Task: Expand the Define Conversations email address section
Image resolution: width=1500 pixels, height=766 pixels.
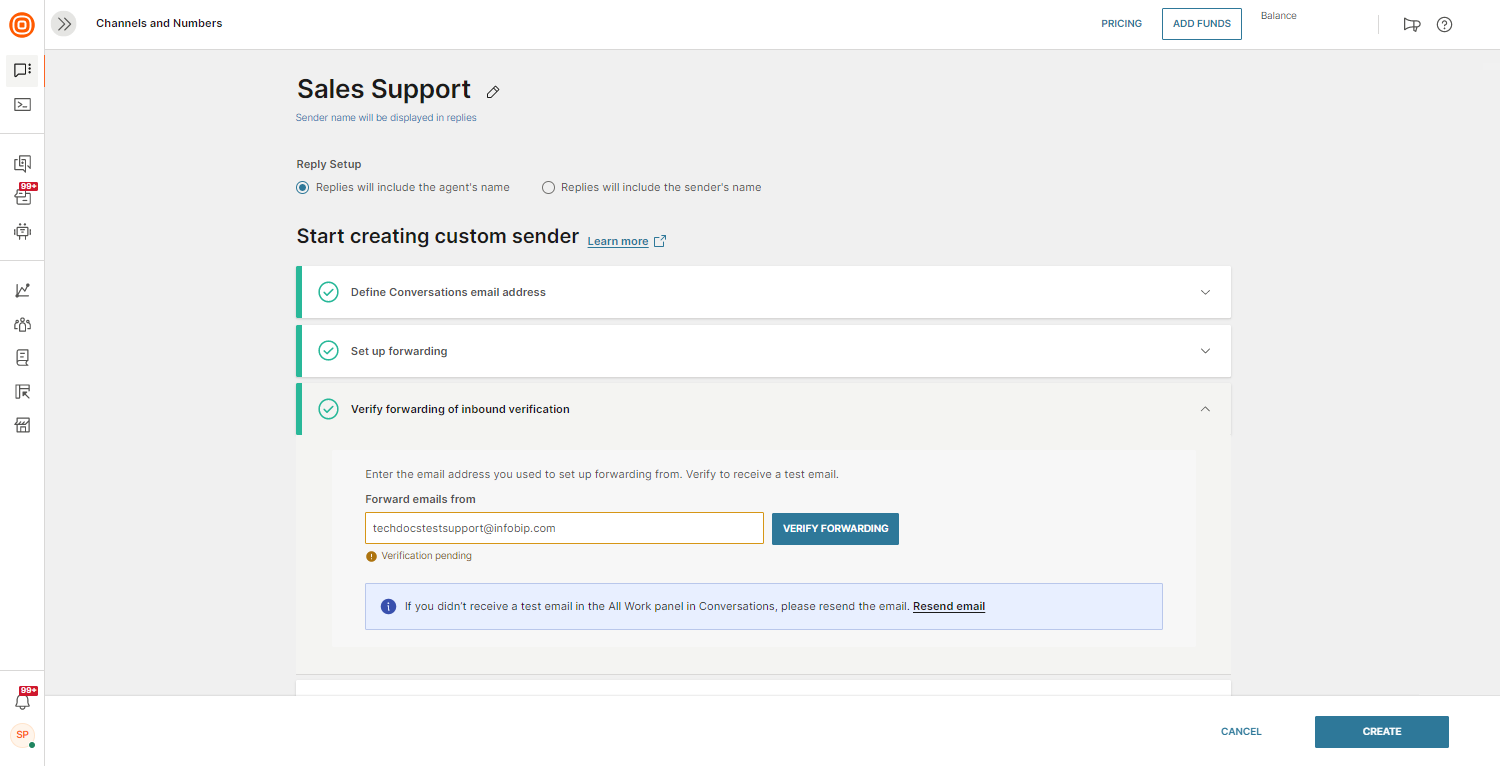Action: pyautogui.click(x=1205, y=292)
